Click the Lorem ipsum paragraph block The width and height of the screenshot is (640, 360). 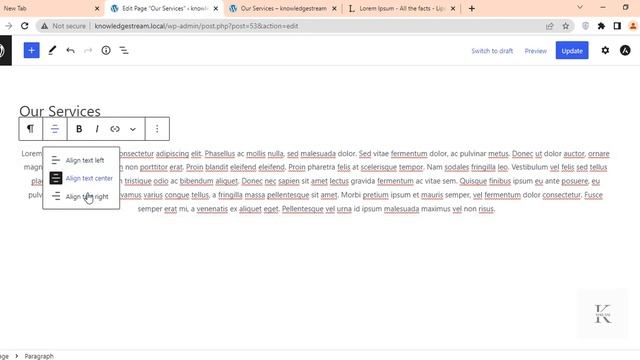tap(315, 181)
